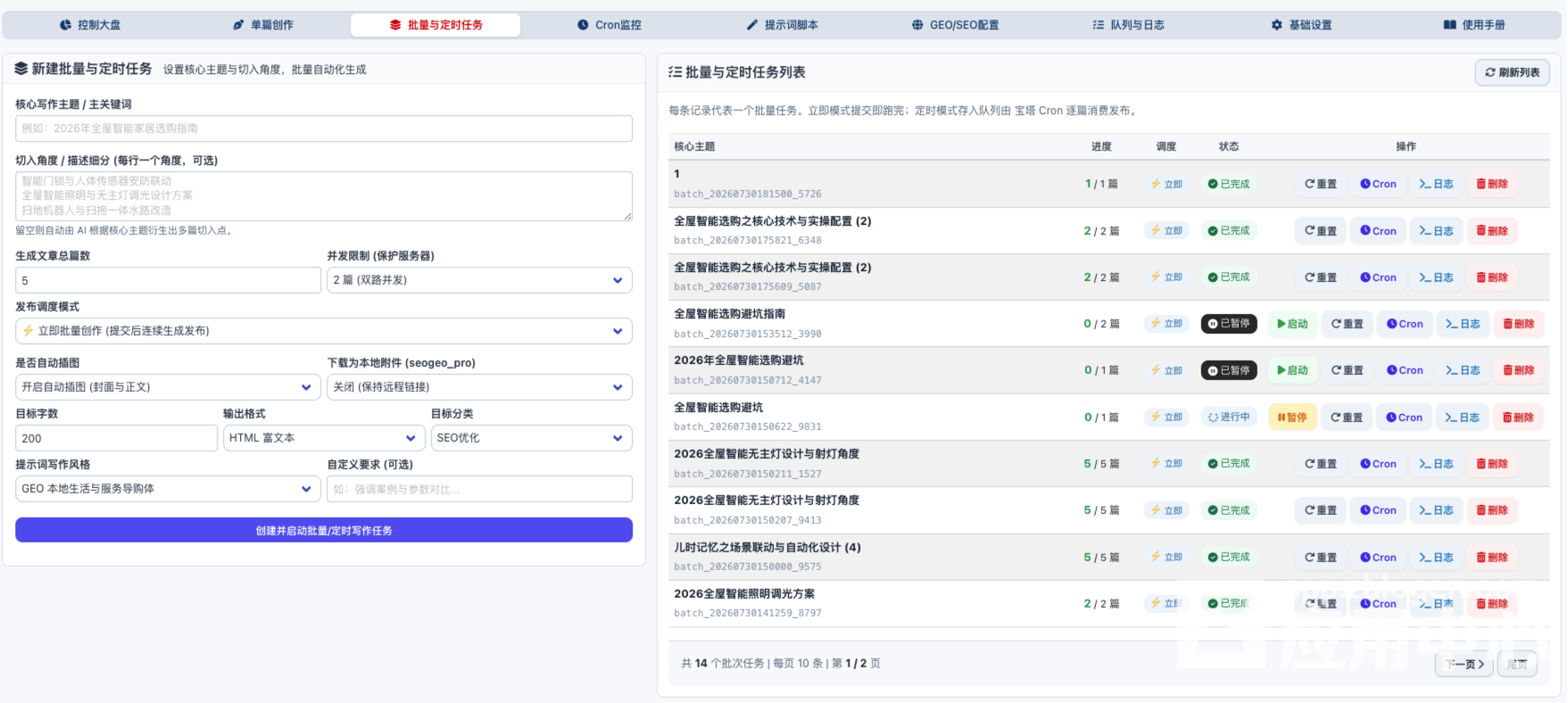Go to next page with 下一页
This screenshot has width=1568, height=703.
(x=1464, y=664)
